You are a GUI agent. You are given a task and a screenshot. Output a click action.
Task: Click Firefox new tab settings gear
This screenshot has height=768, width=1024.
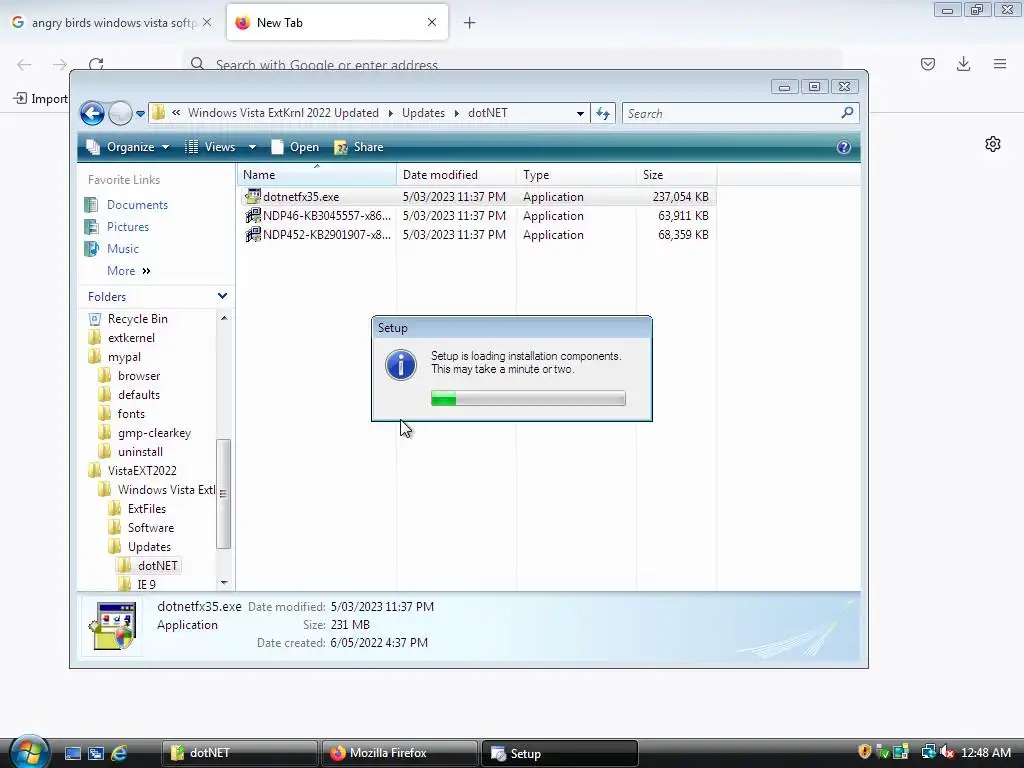click(993, 144)
